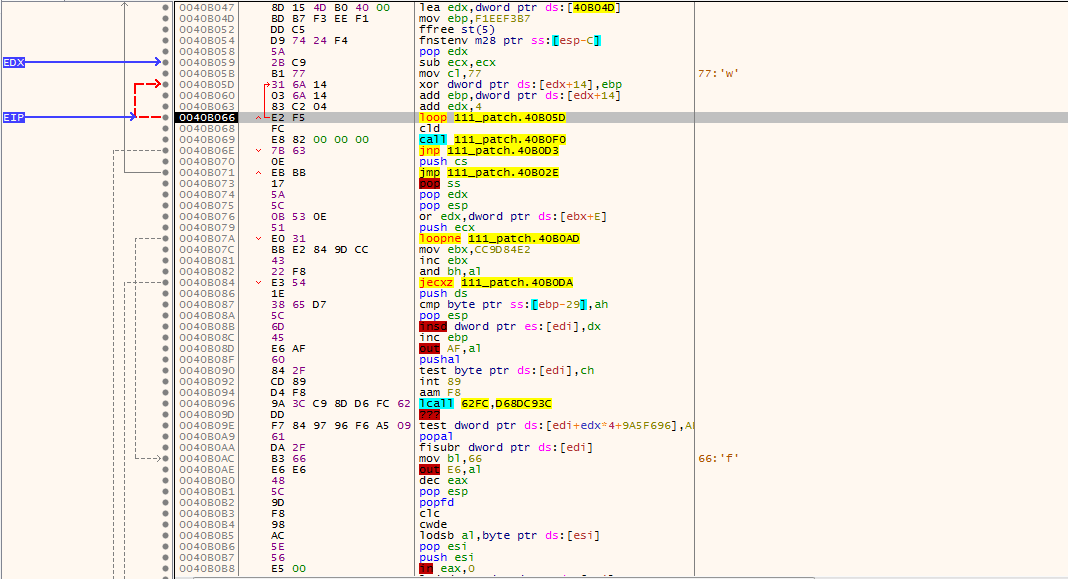Image resolution: width=1068 pixels, height=579 pixels.
Task: Select address 0040B06E in the address column
Action: [x=206, y=151]
